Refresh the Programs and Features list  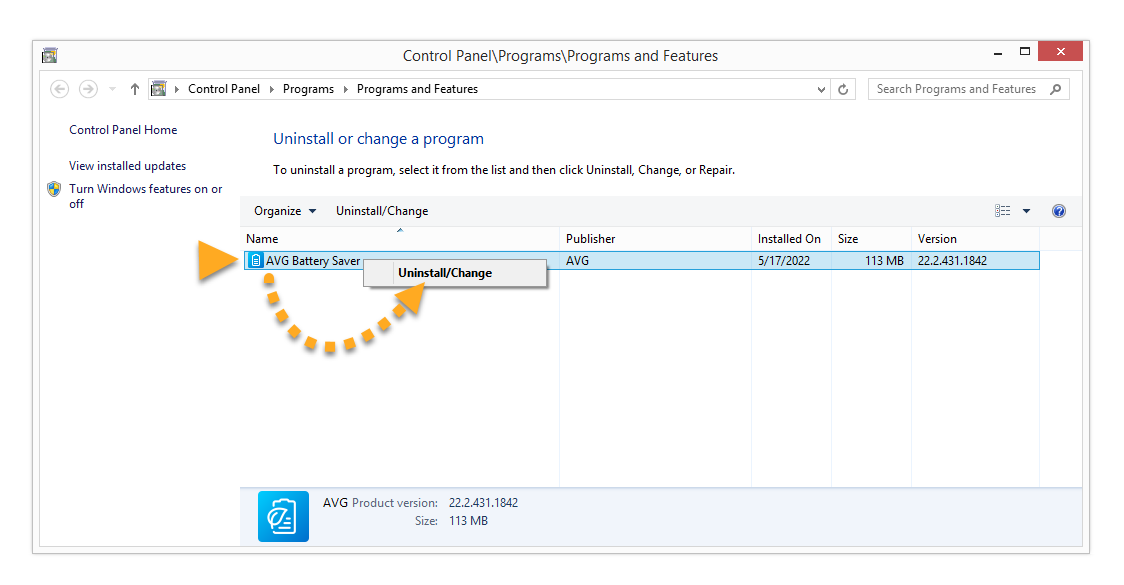pos(844,89)
